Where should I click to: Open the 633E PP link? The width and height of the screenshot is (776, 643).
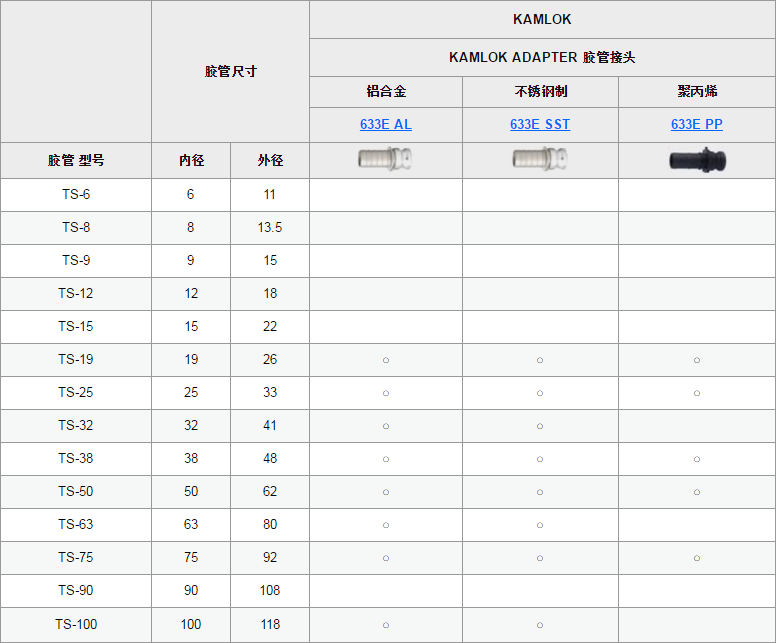pos(697,124)
